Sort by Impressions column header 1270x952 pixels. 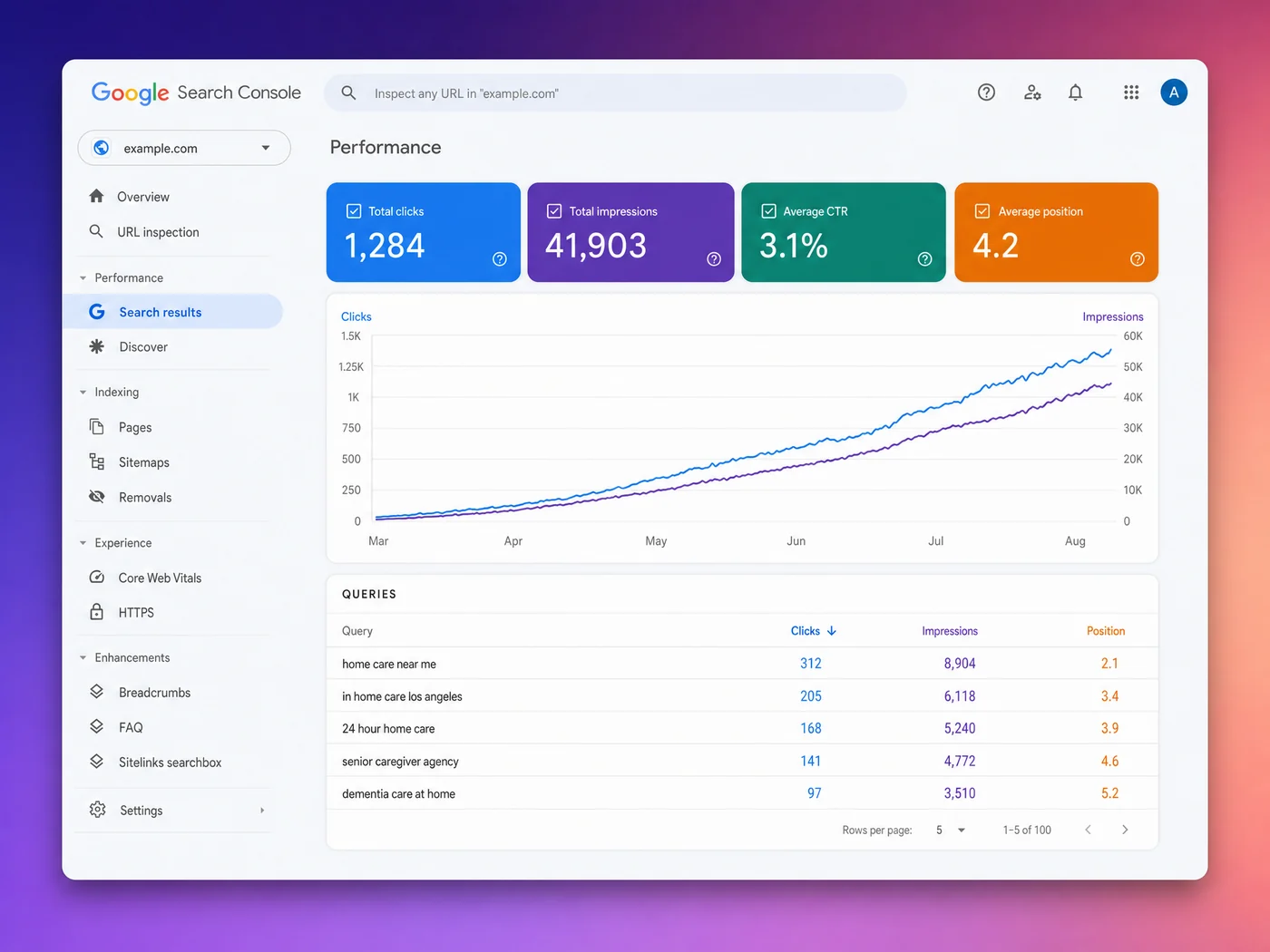(x=950, y=631)
